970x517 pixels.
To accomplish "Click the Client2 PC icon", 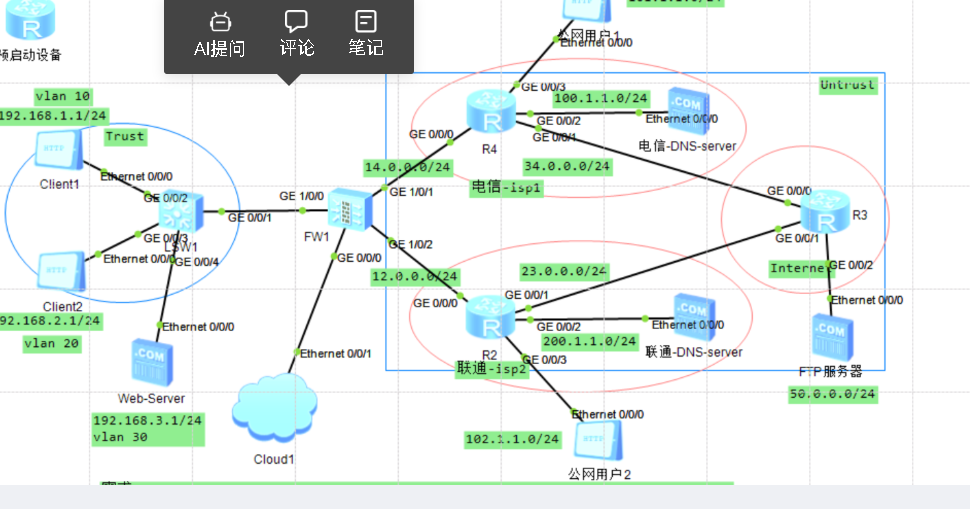I will [x=61, y=271].
